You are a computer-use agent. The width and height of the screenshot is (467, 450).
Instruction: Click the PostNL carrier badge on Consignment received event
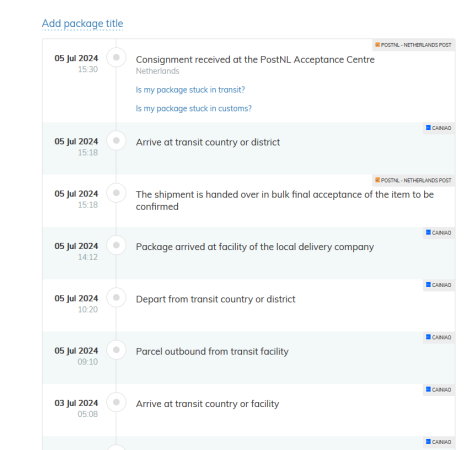(413, 45)
